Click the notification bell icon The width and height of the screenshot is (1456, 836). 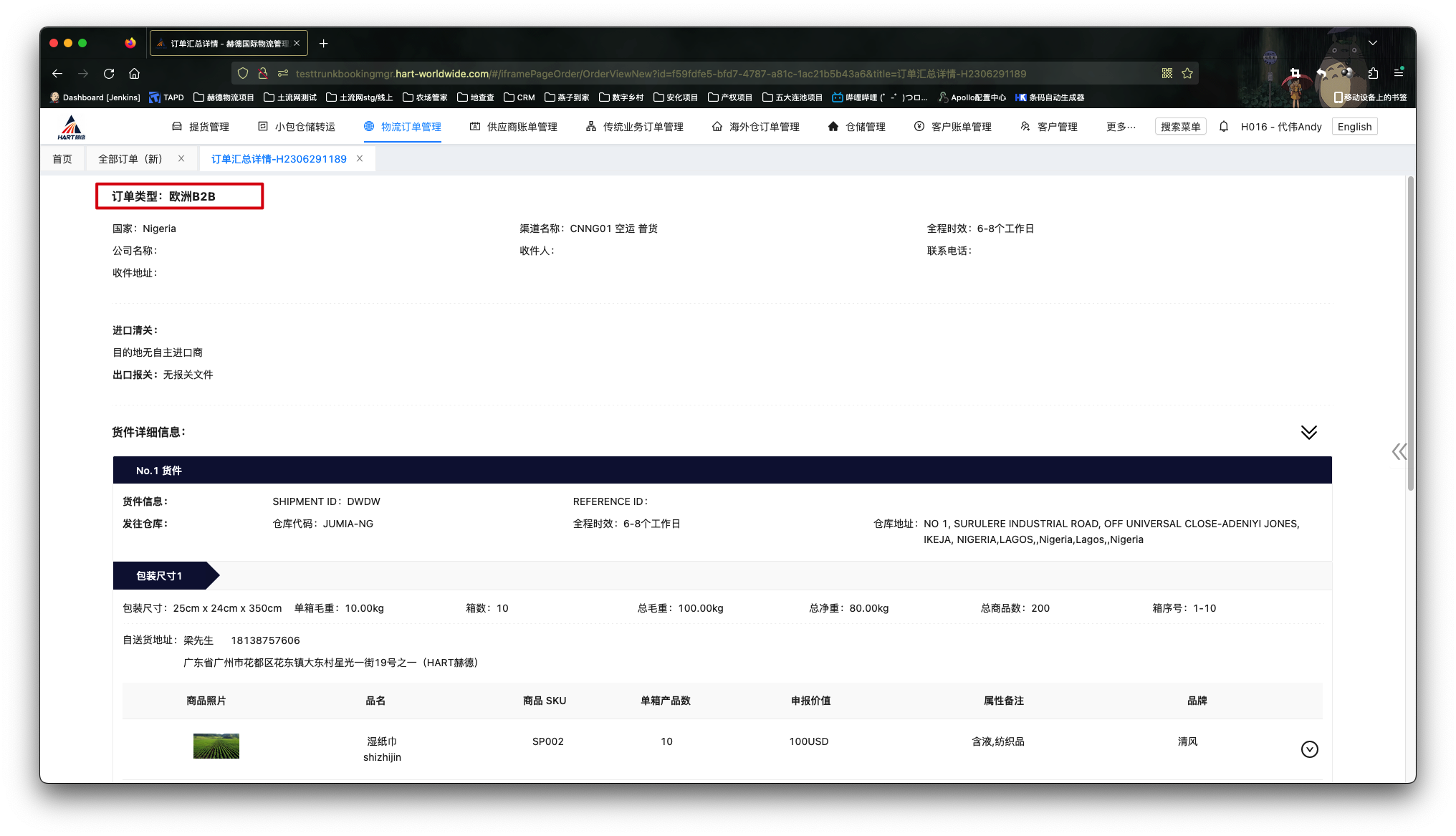pos(1224,127)
